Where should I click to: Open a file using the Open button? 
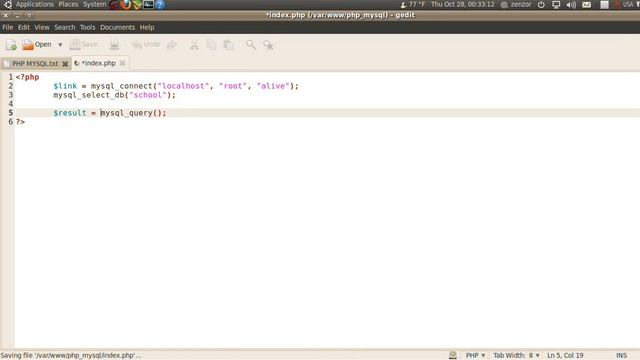point(37,44)
